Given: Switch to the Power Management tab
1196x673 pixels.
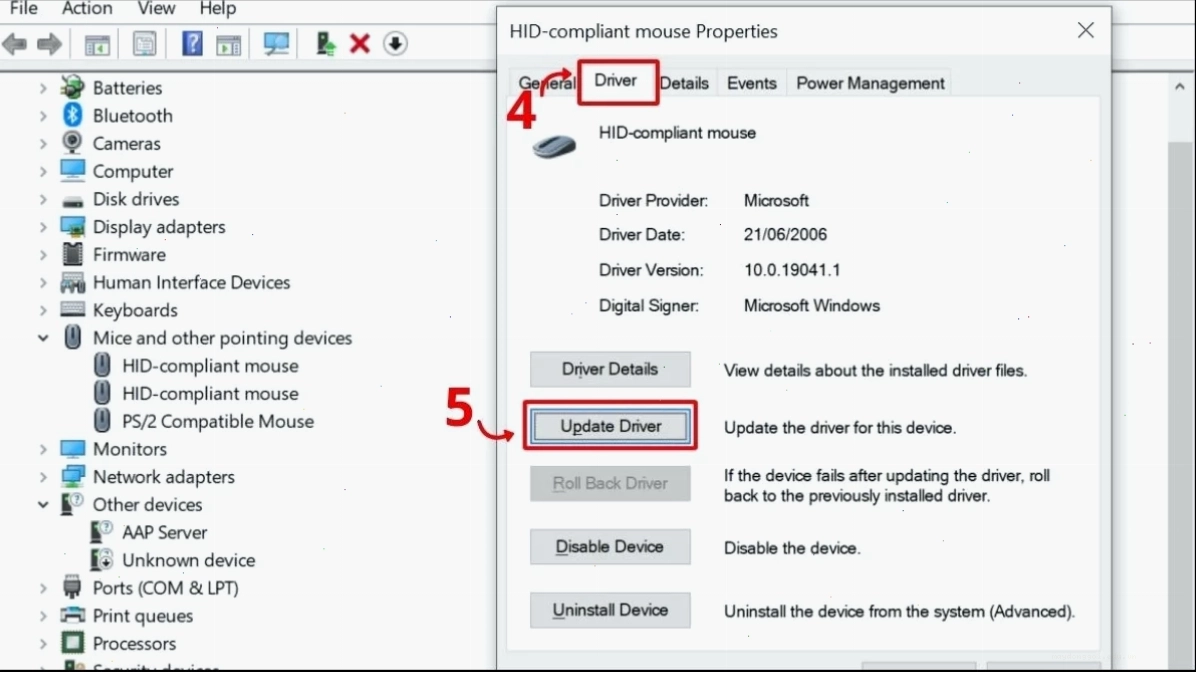Looking at the screenshot, I should tap(870, 83).
